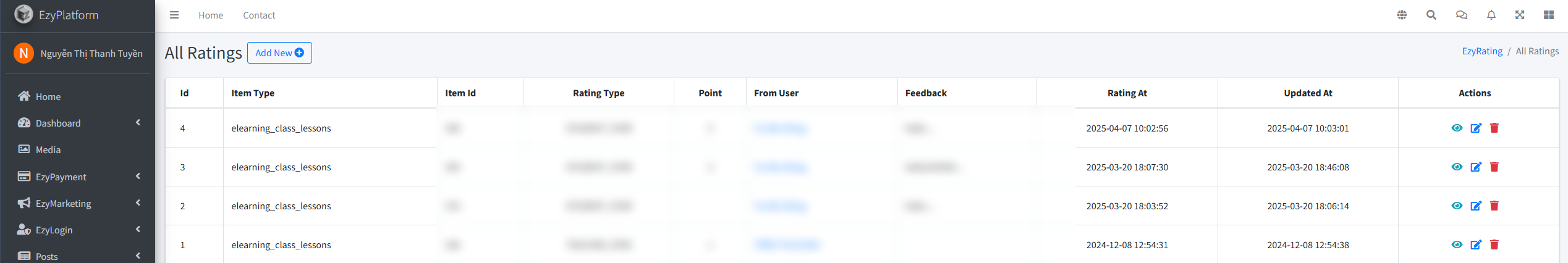This screenshot has width=1568, height=263.
Task: Click the Add New button
Action: click(279, 52)
